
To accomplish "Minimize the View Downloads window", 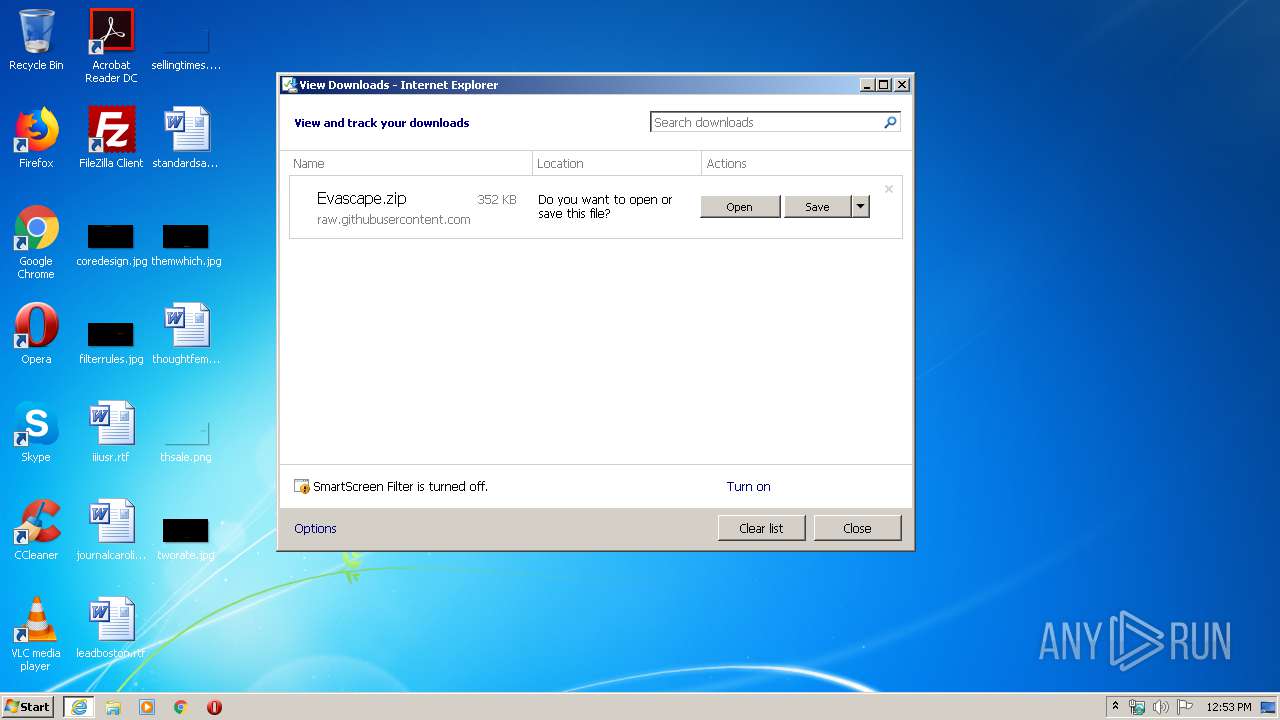I will (867, 85).
